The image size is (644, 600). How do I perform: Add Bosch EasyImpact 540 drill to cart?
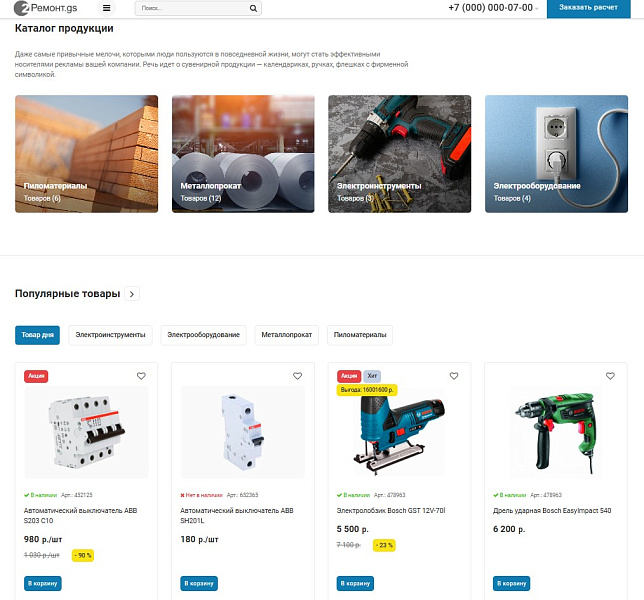tap(512, 583)
